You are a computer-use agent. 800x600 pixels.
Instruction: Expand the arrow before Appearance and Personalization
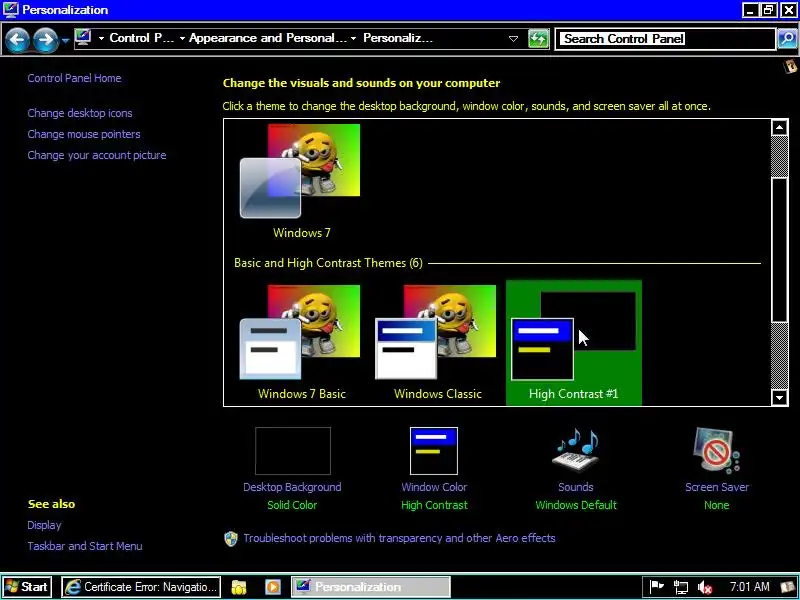(x=182, y=38)
